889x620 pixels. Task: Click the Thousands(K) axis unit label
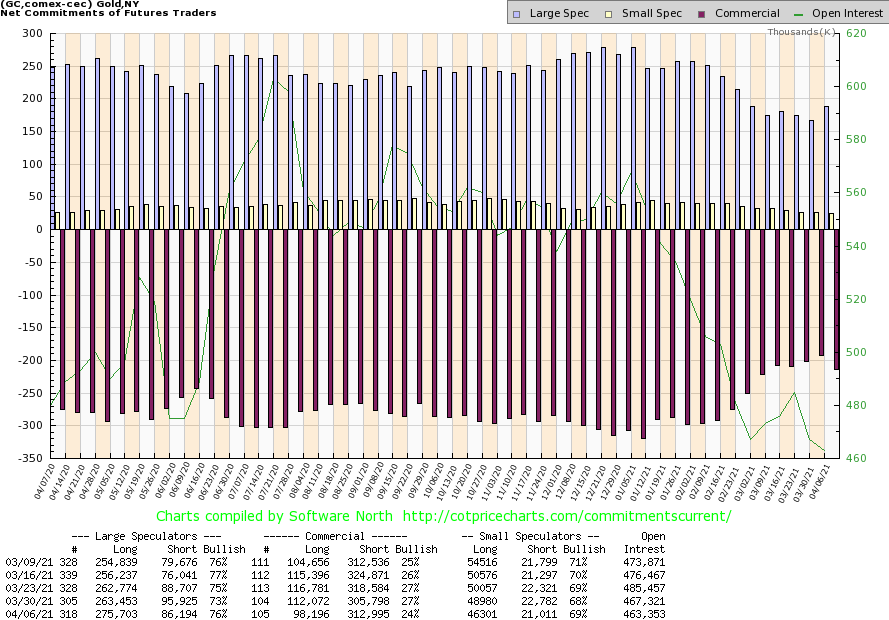click(802, 32)
